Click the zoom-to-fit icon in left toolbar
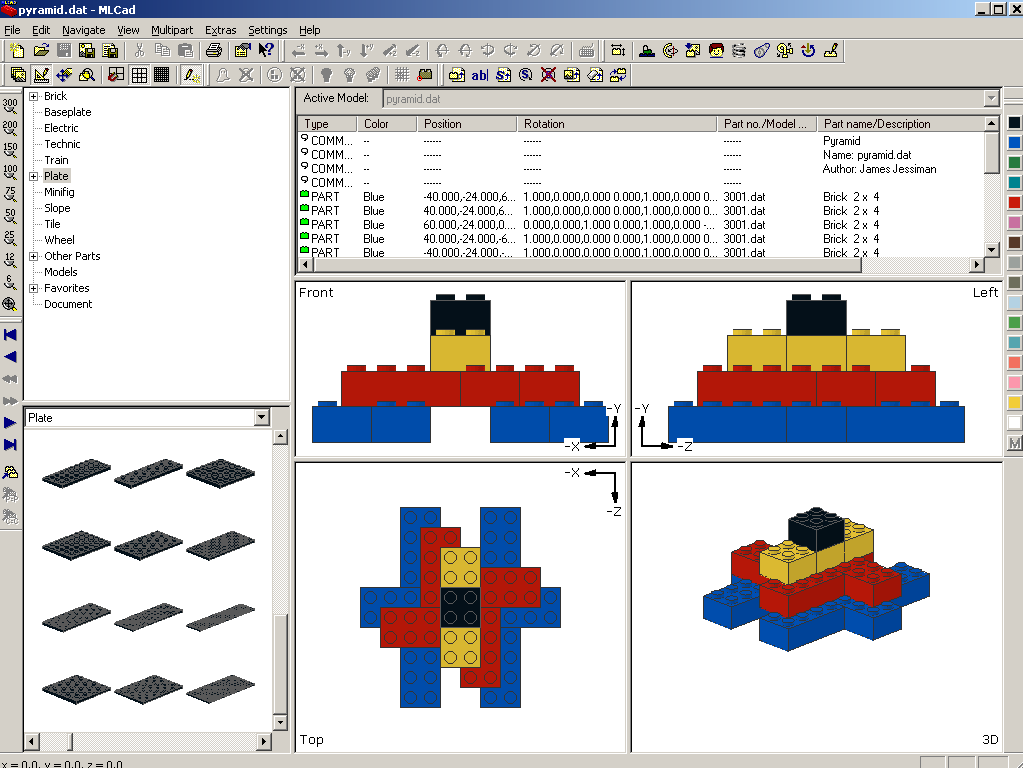The height and width of the screenshot is (769, 1024). [10, 304]
